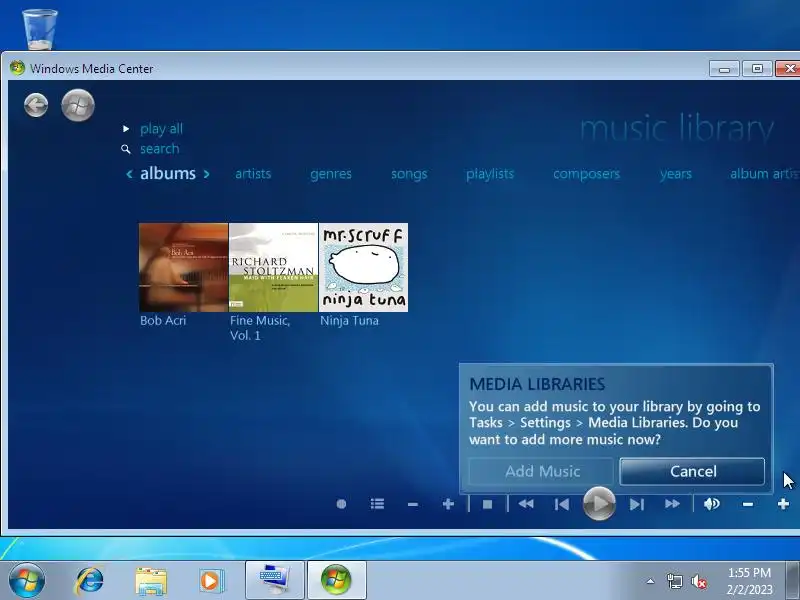Screen dimensions: 800x600
Task: Open the clock showing 1:55 PM
Action: tap(749, 581)
